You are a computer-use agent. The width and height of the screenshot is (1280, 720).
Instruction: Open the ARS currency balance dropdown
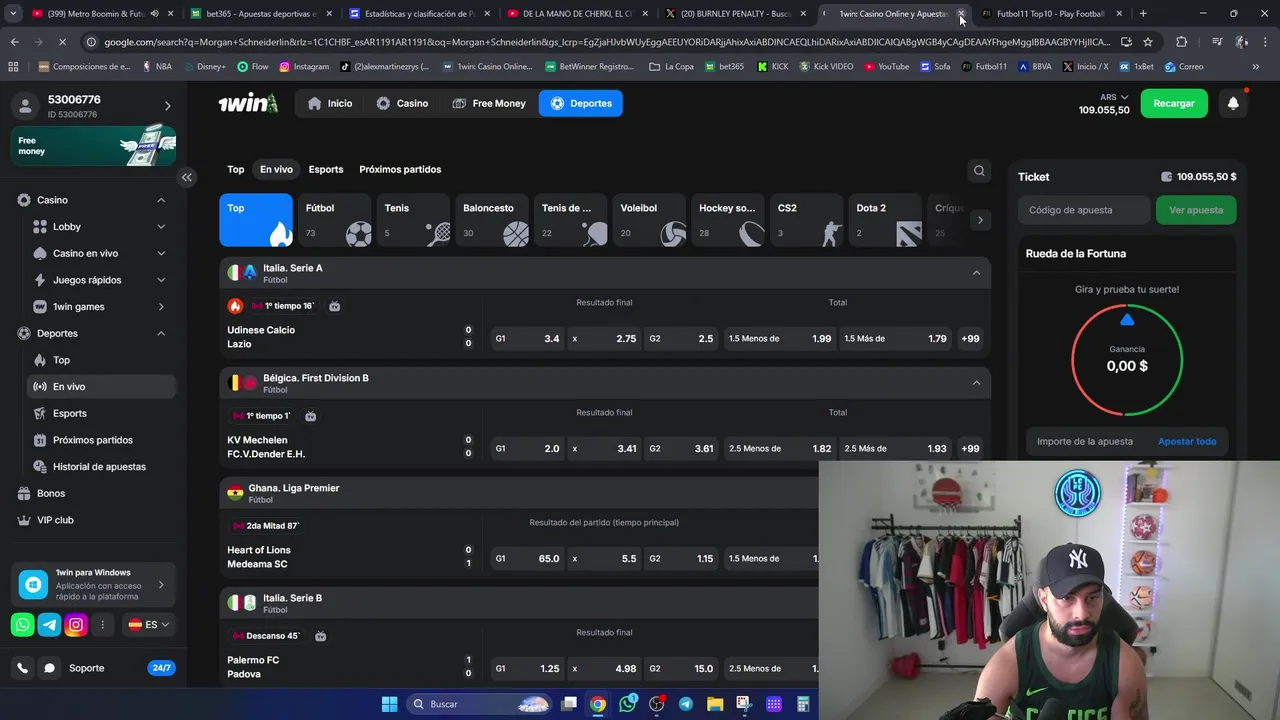pyautogui.click(x=1104, y=103)
